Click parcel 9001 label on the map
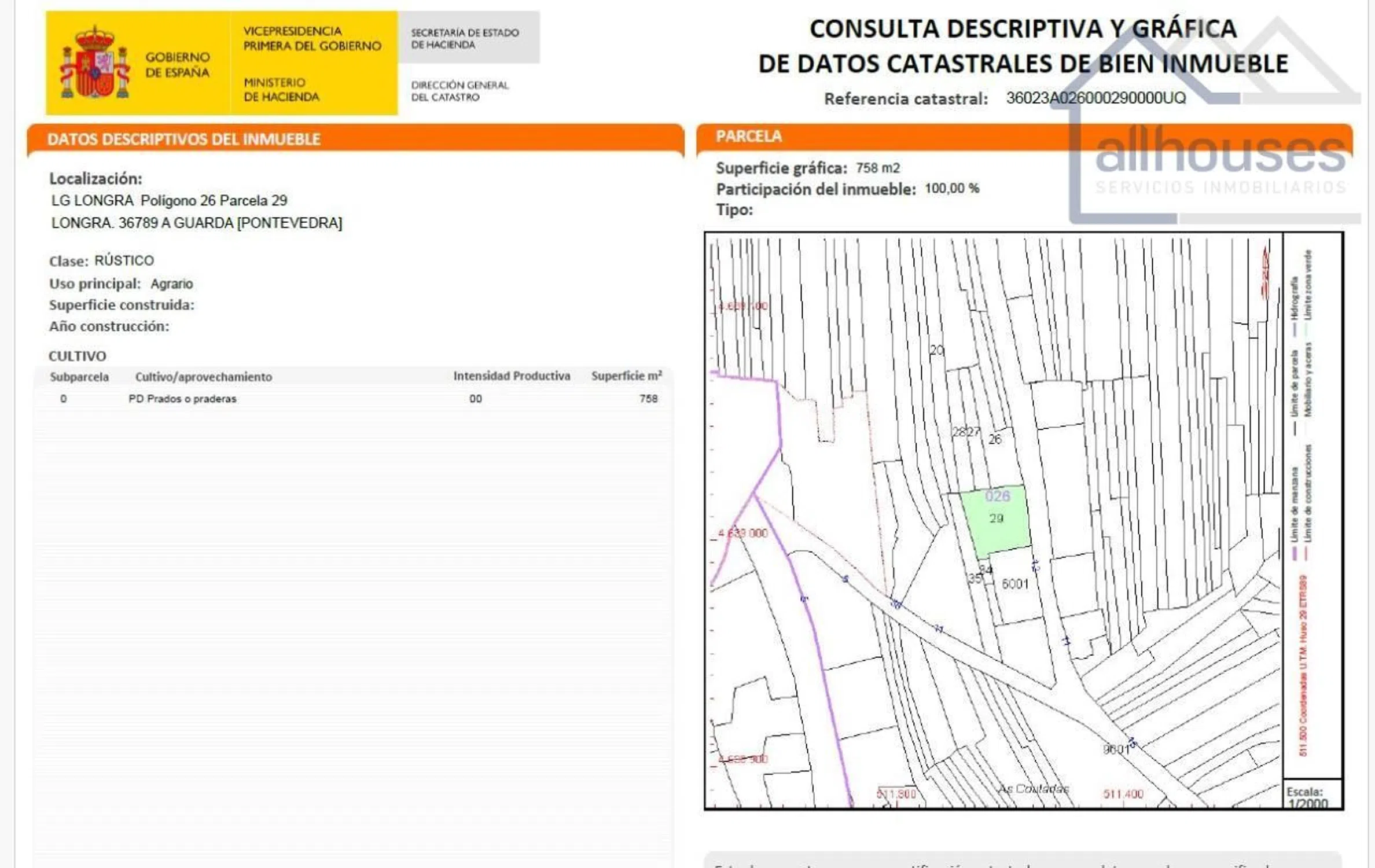Screen dimensions: 1375x868 (1116, 749)
